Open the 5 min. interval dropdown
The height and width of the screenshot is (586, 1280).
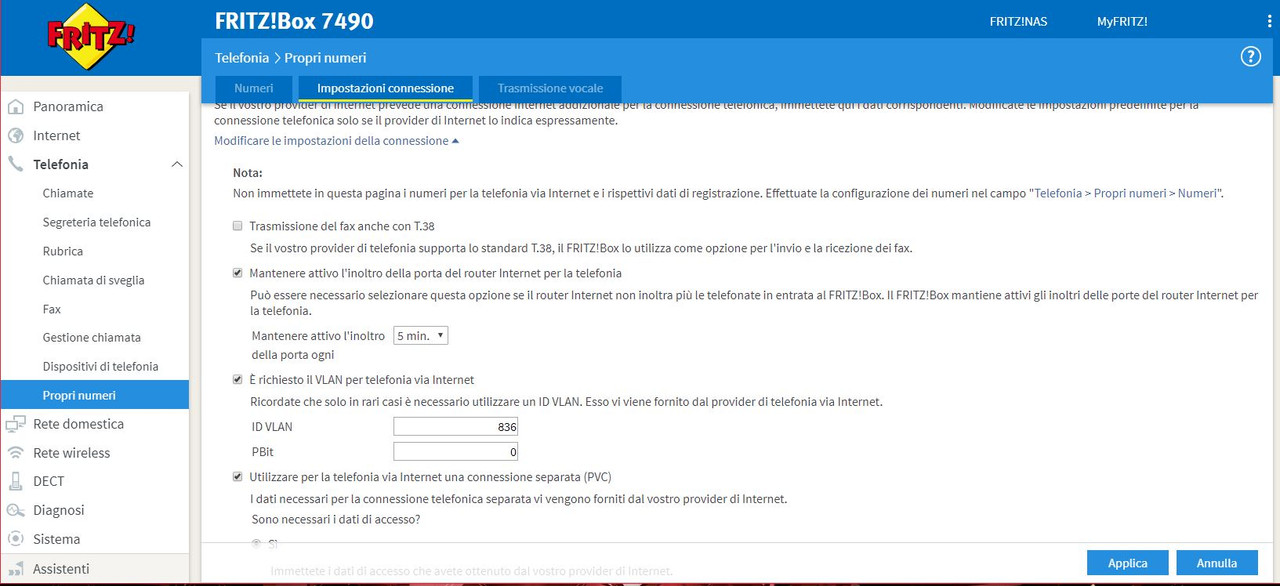(420, 336)
